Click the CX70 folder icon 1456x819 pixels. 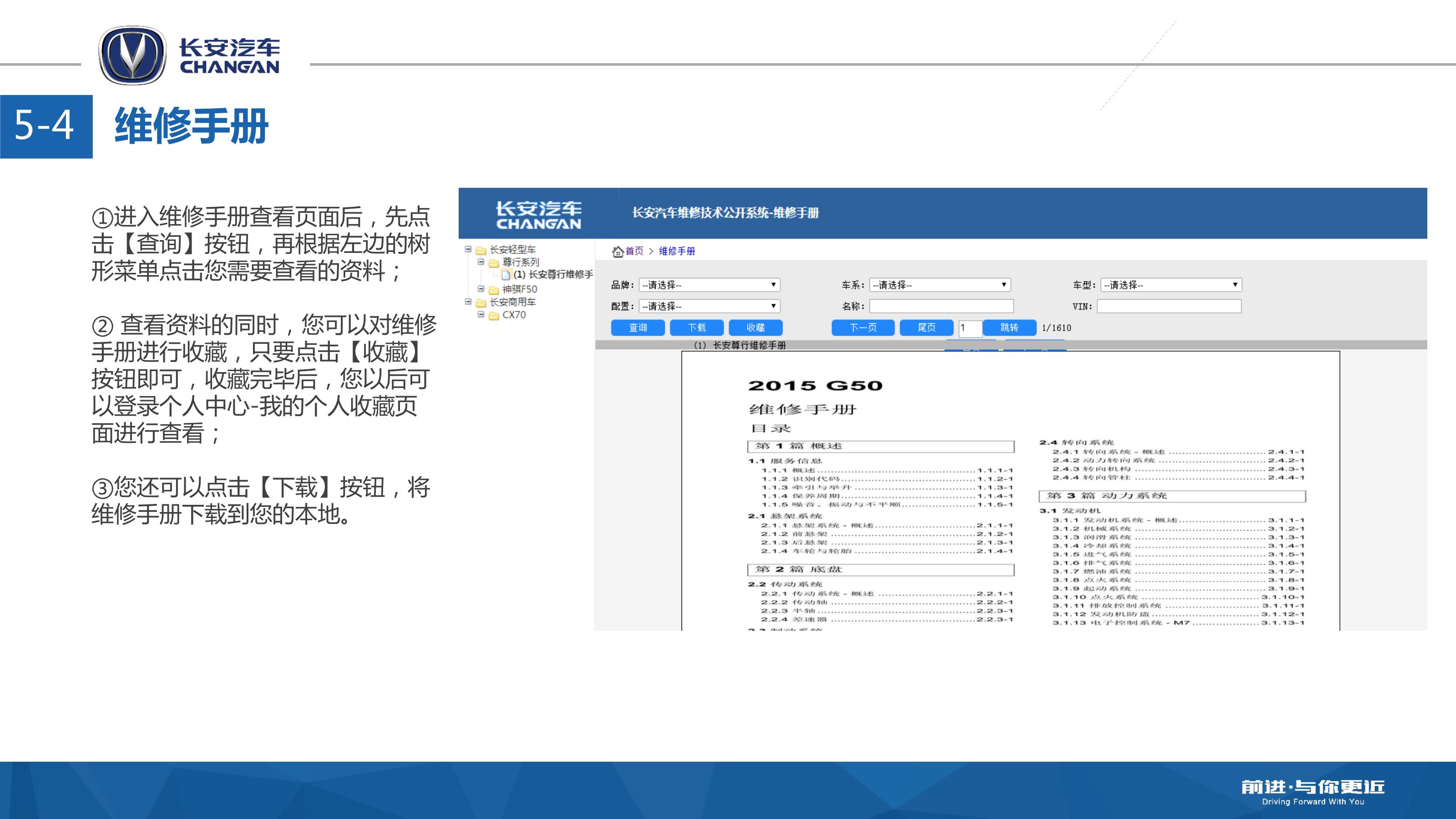[494, 316]
